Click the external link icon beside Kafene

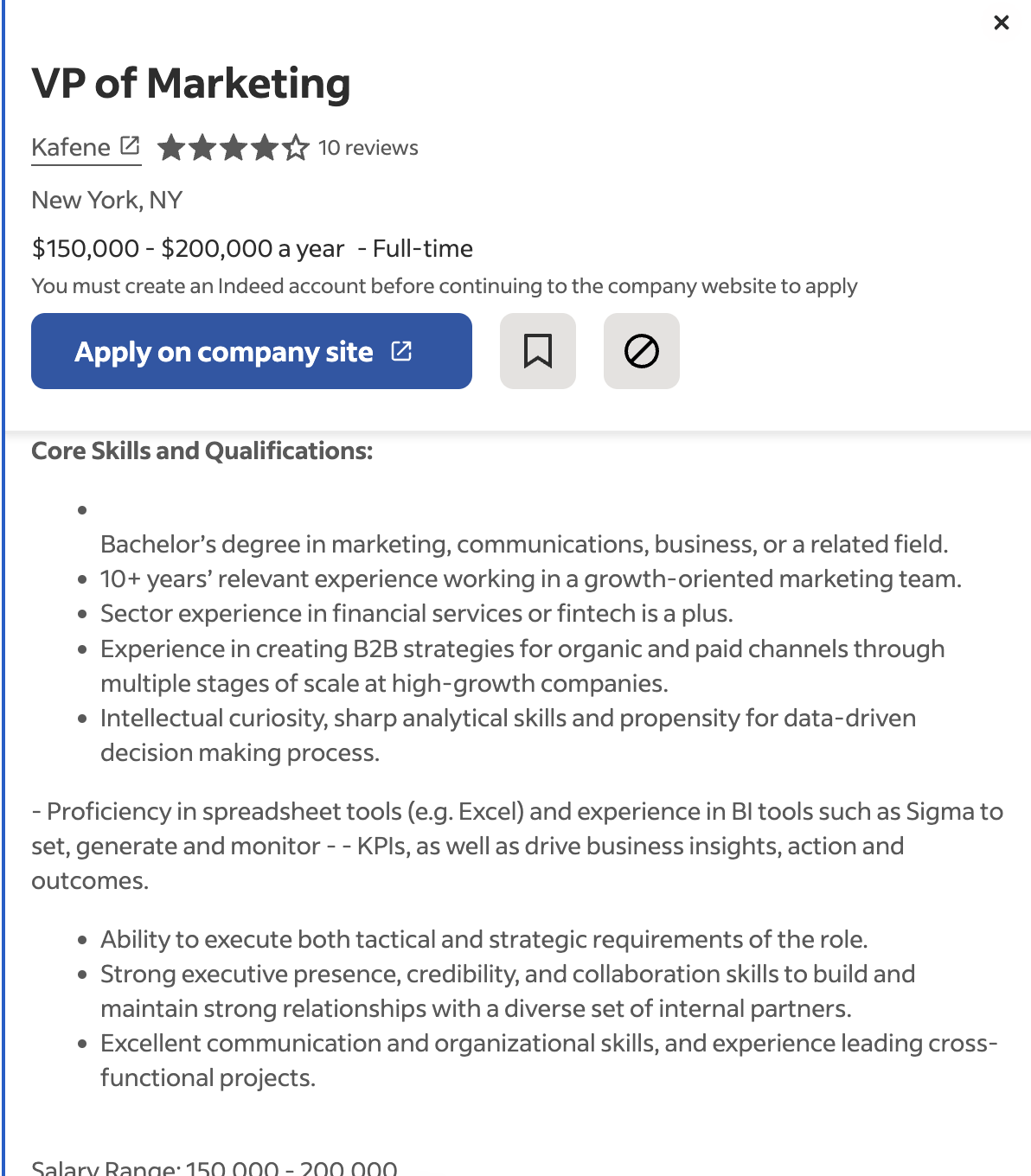pos(130,145)
